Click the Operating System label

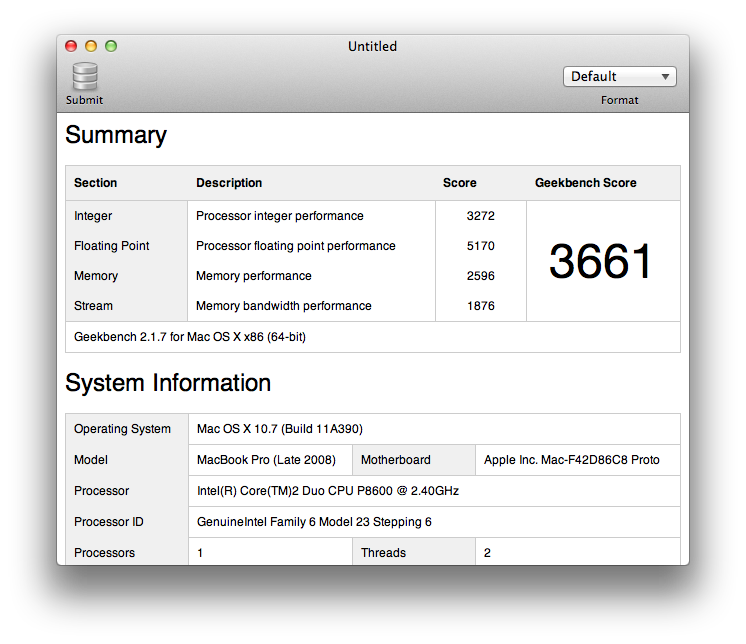click(x=122, y=429)
